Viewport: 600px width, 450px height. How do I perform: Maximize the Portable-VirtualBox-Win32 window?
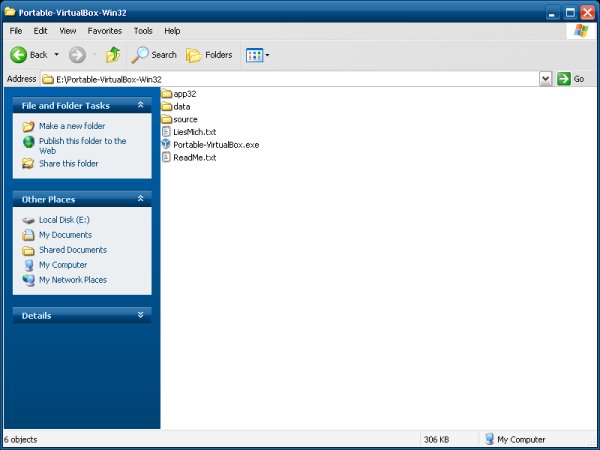tap(570, 13)
